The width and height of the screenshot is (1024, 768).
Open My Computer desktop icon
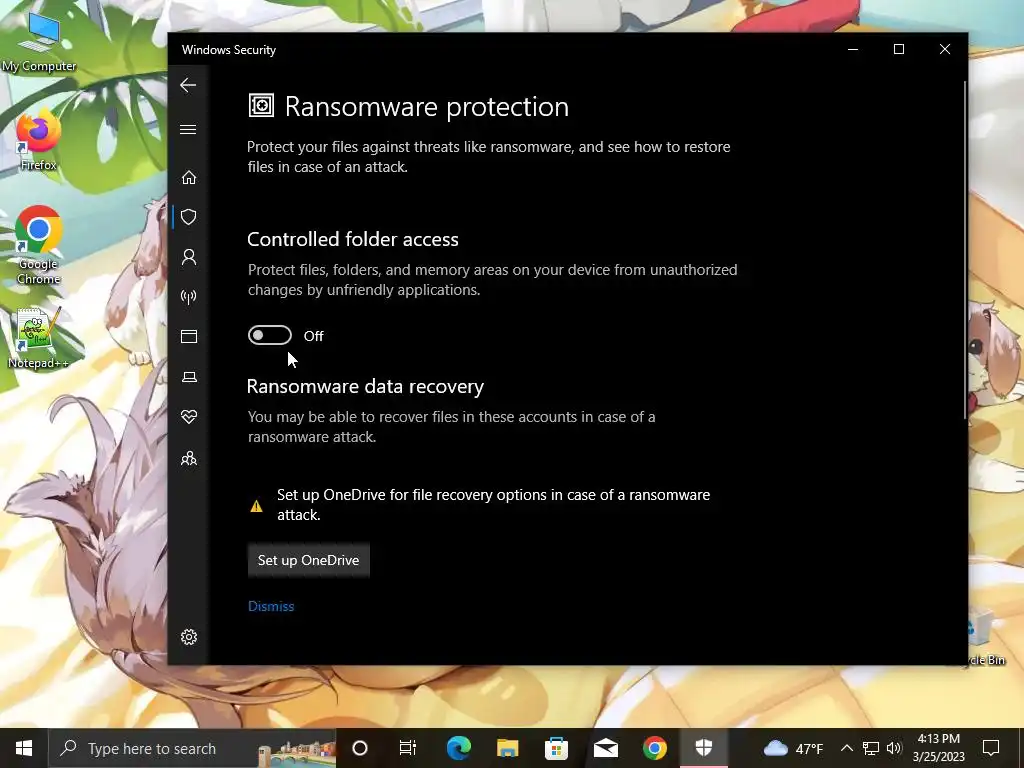click(x=39, y=42)
